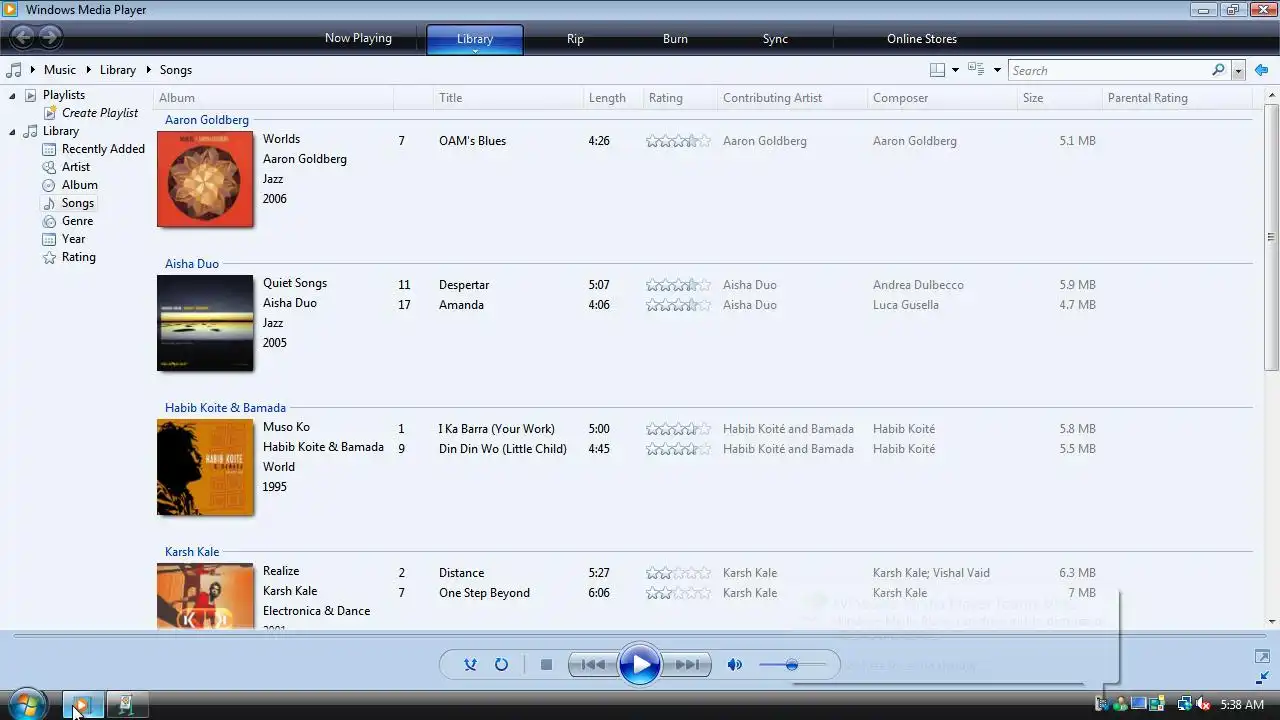The height and width of the screenshot is (720, 1280).
Task: Expand breadcrumb arrow after Music
Action: 88,70
